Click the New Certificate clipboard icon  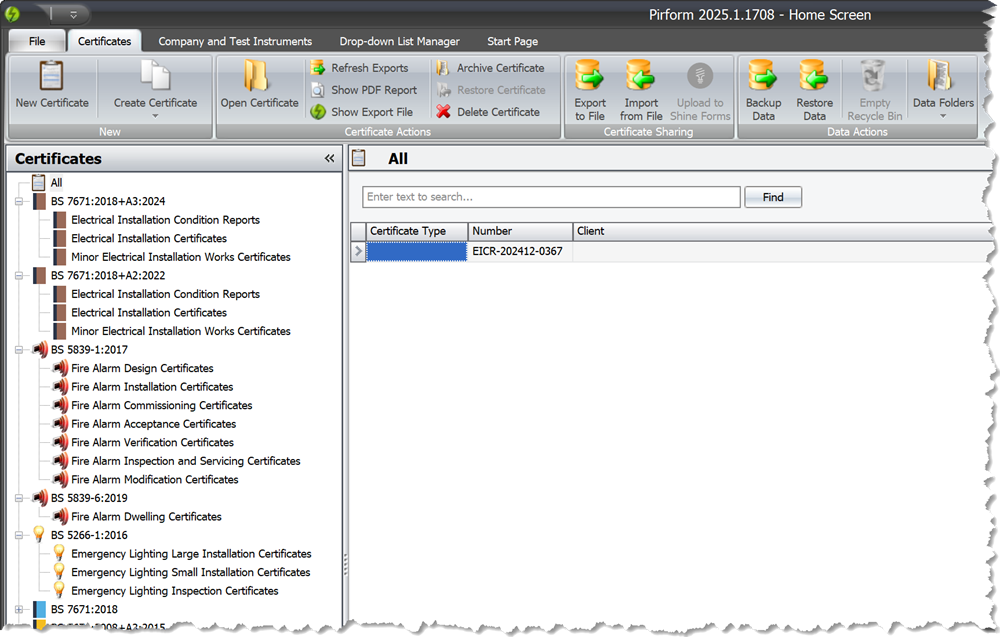click(52, 78)
